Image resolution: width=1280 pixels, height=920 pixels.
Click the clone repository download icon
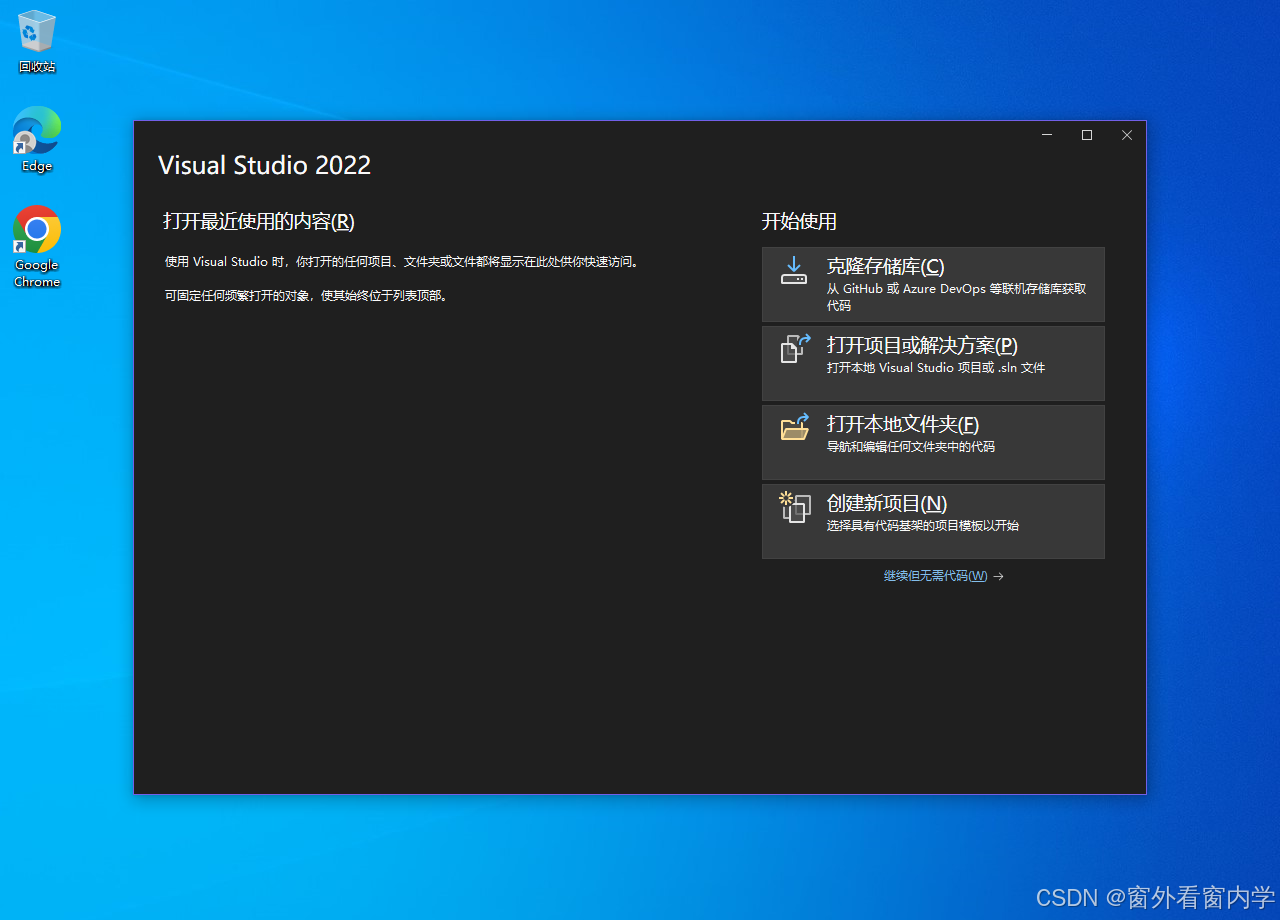click(x=794, y=271)
